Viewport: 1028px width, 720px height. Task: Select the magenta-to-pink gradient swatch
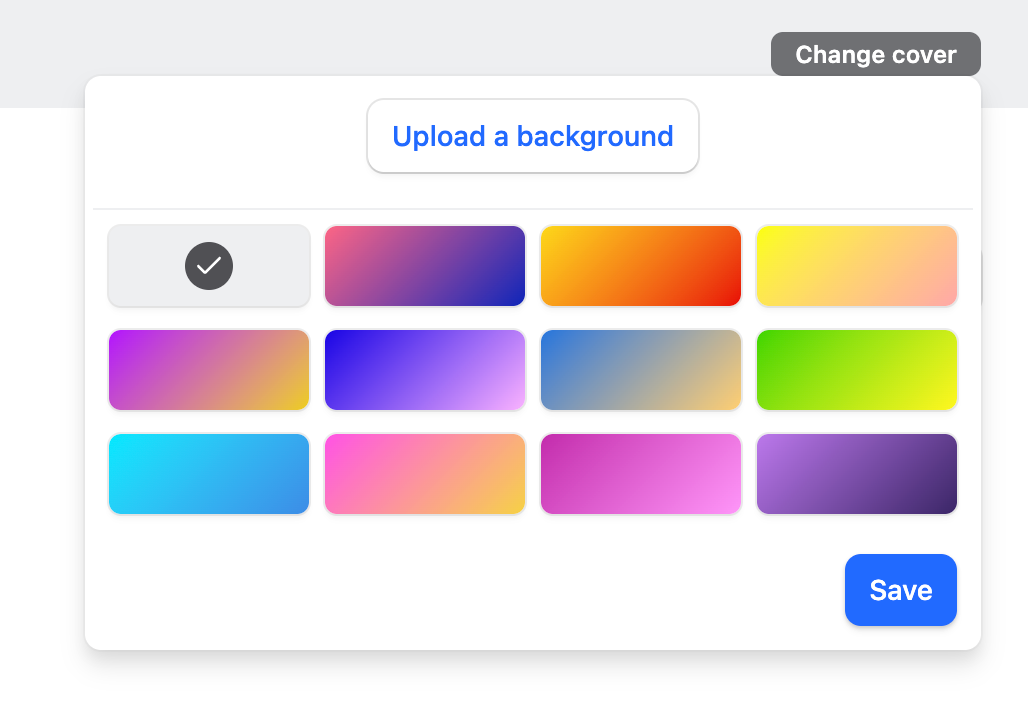640,473
